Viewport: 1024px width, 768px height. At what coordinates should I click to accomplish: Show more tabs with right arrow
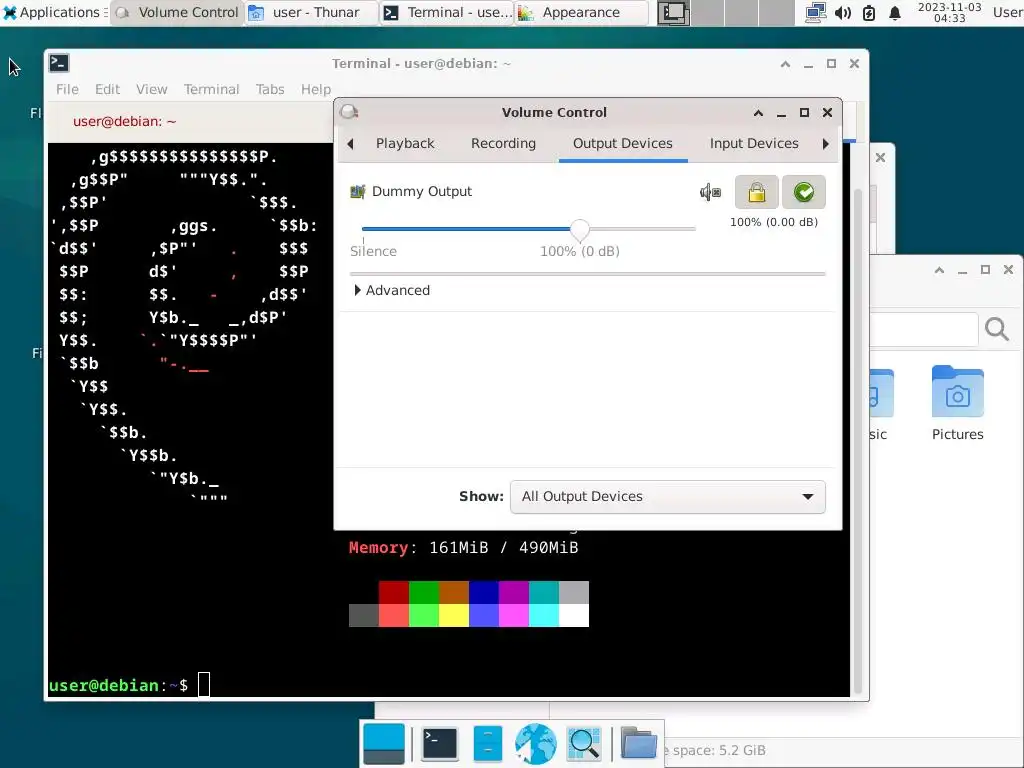click(x=825, y=144)
